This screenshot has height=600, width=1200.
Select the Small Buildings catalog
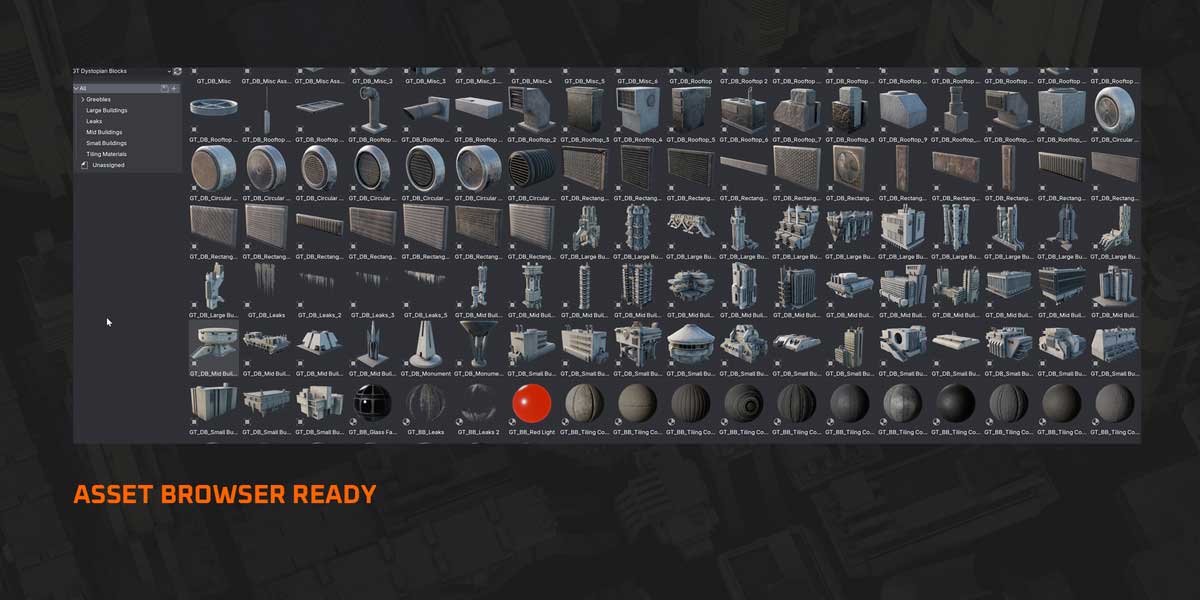coord(105,142)
